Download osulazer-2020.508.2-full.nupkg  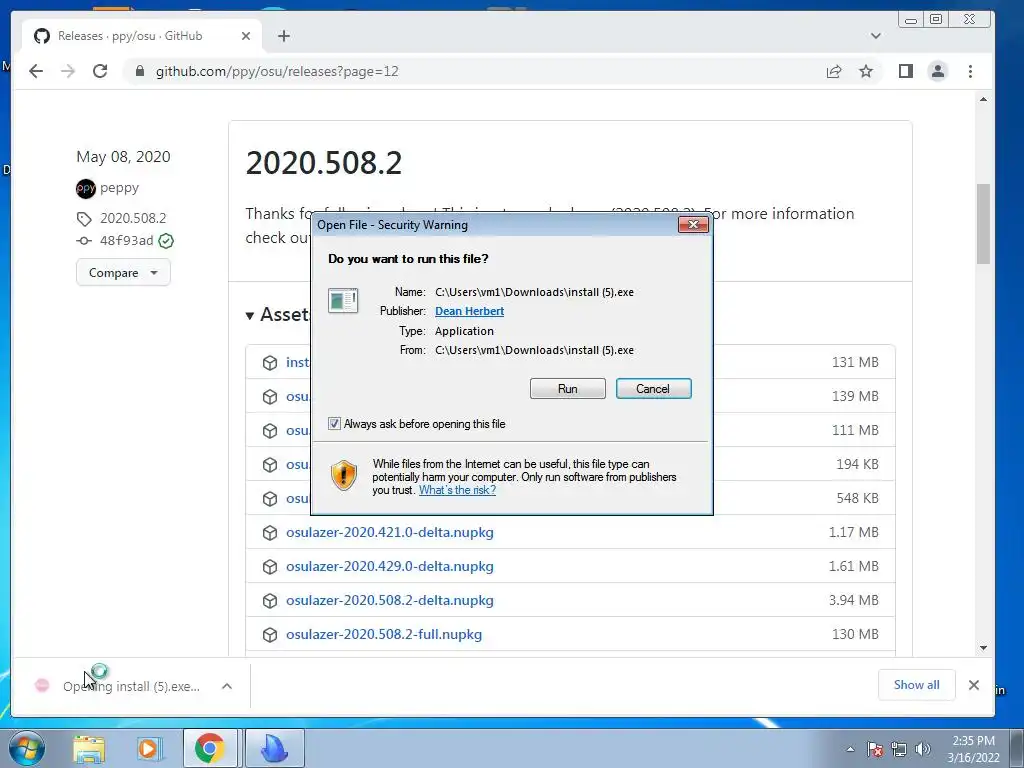click(x=384, y=634)
